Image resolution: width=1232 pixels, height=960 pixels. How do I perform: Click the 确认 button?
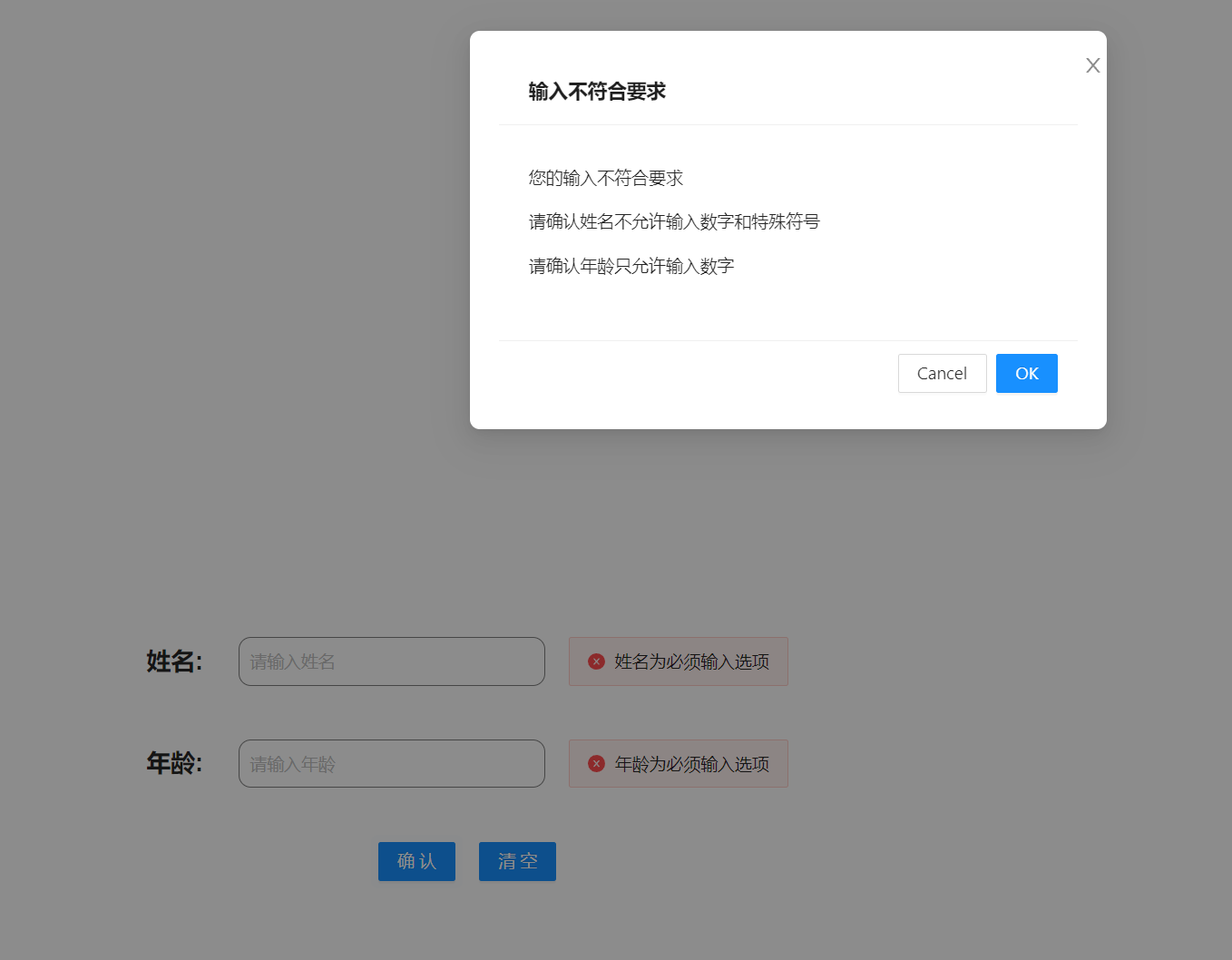click(416, 861)
